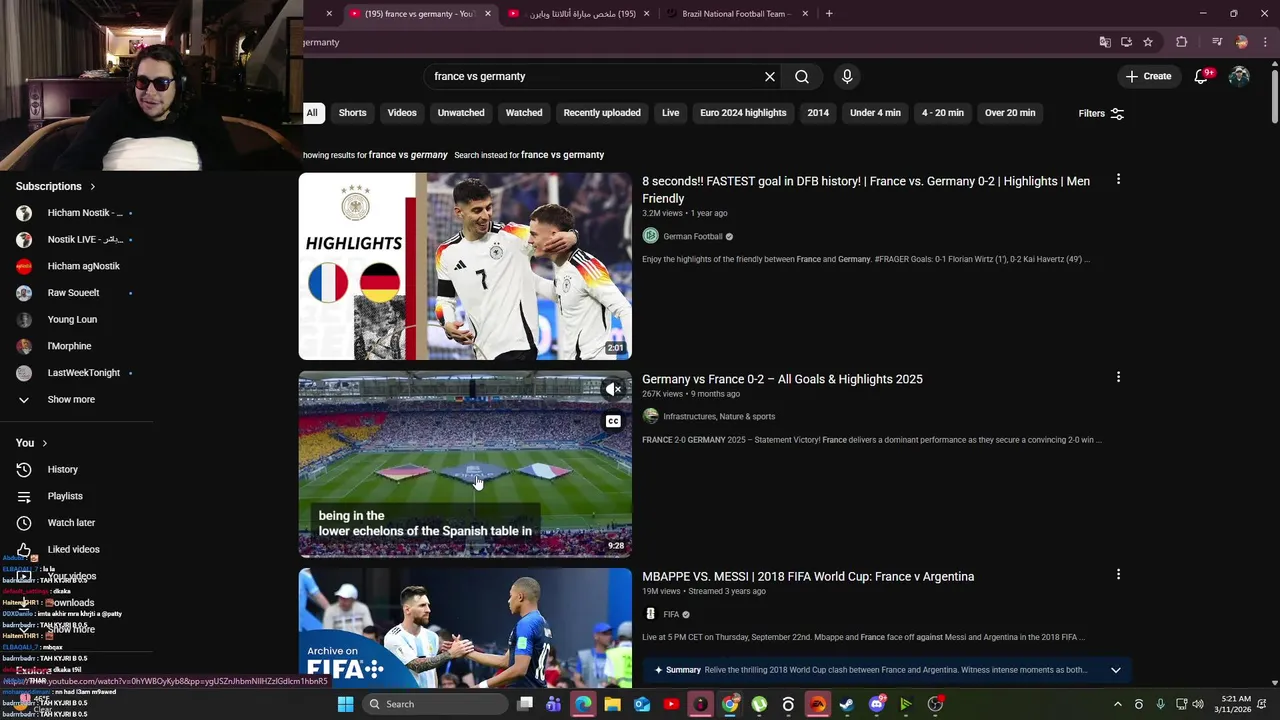Open the German Football channel link

tap(692, 237)
